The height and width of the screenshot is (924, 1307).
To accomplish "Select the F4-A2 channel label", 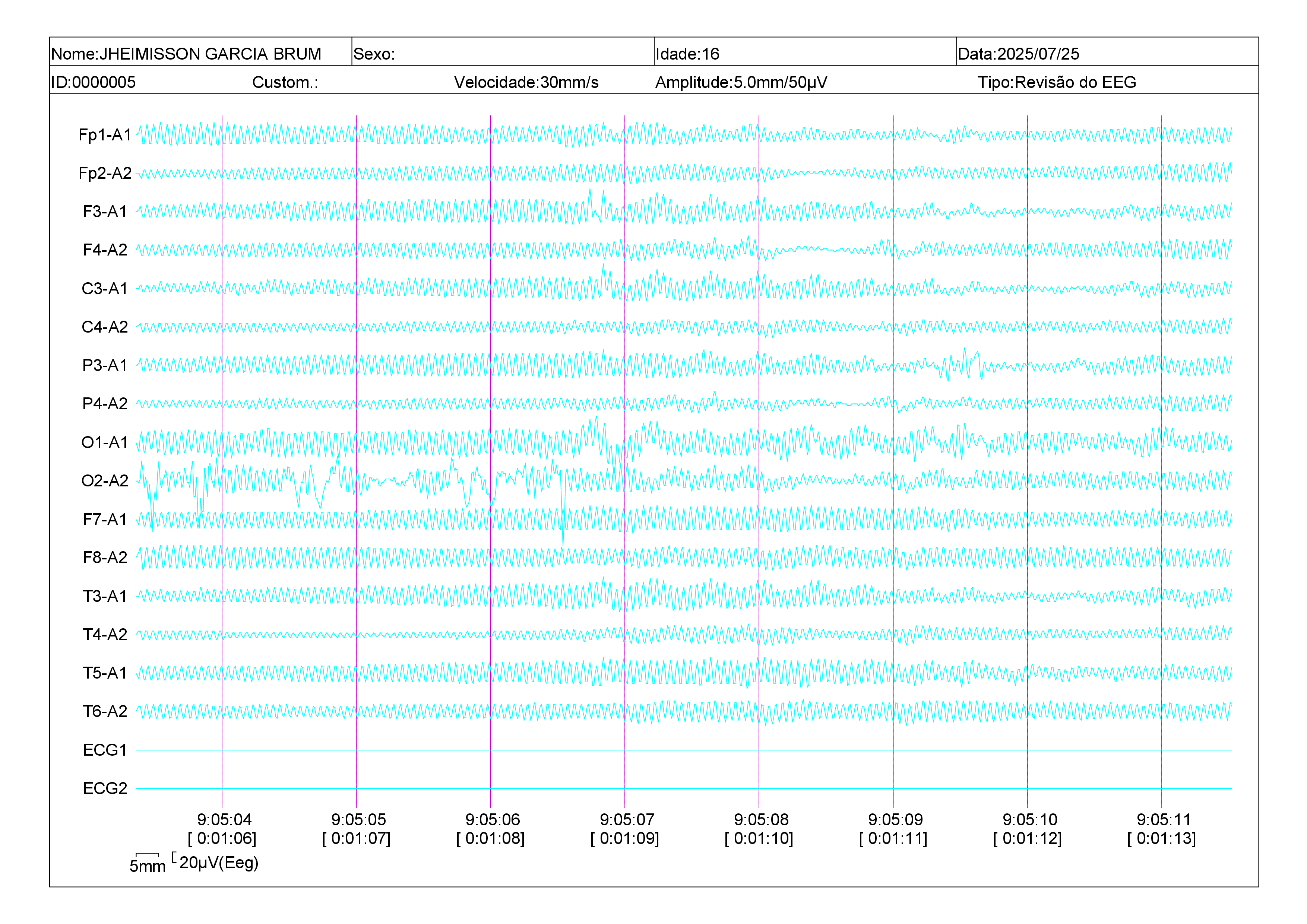I will tap(105, 250).
